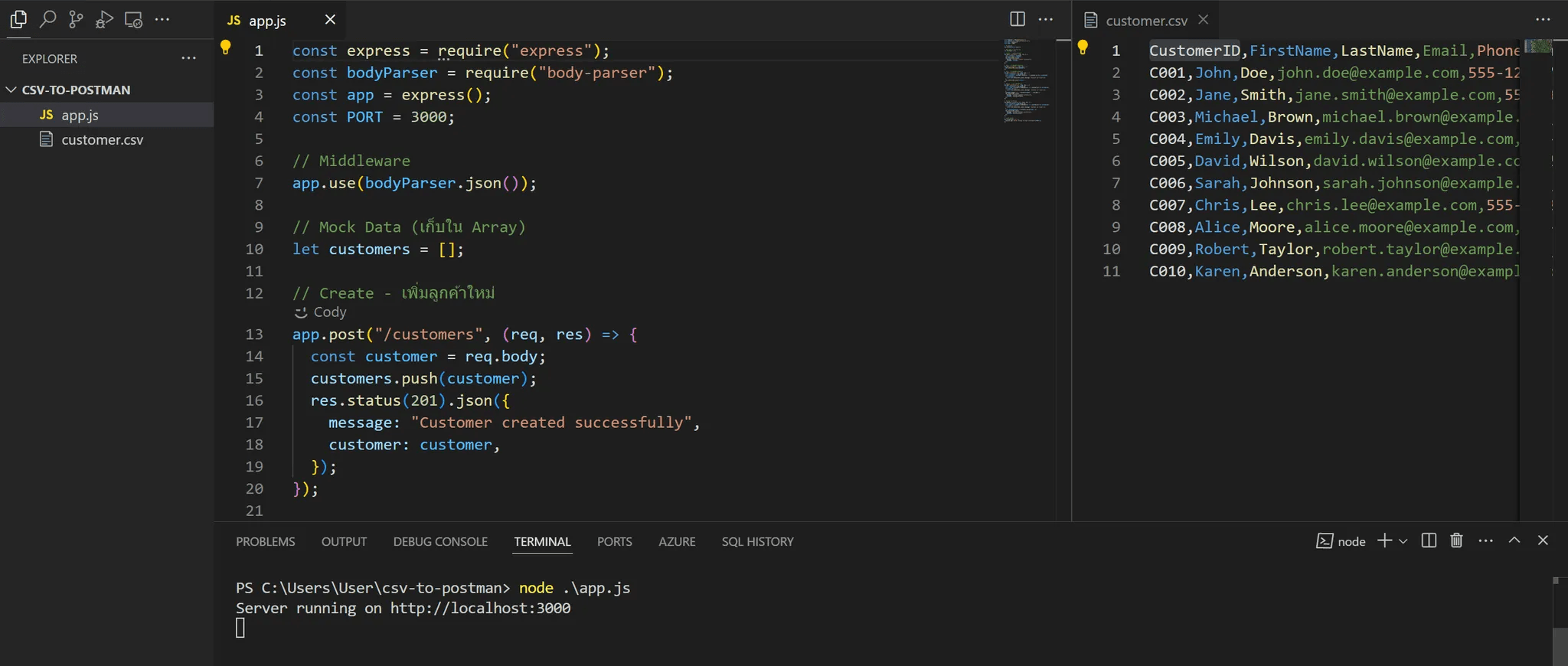This screenshot has width=1568, height=666.
Task: Select the TERMINAL panel tab
Action: point(542,541)
